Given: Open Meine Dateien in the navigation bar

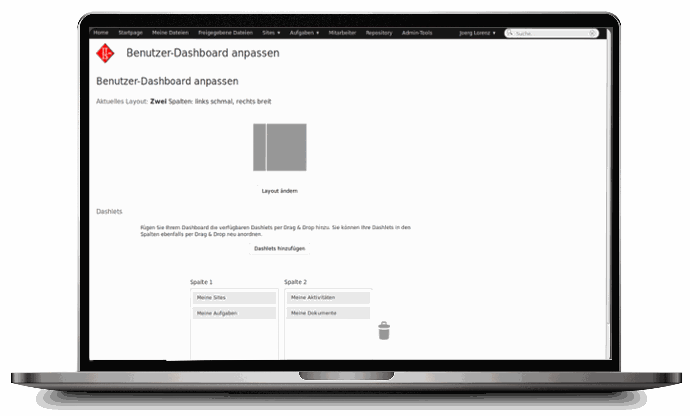Looking at the screenshot, I should tap(170, 33).
